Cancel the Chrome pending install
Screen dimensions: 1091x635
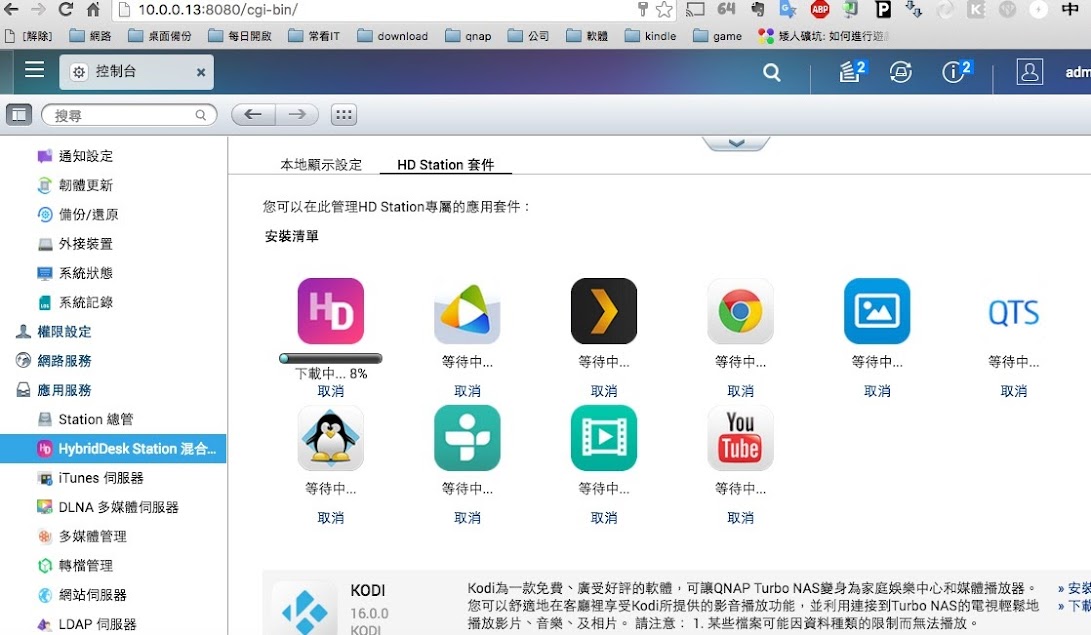coord(740,391)
